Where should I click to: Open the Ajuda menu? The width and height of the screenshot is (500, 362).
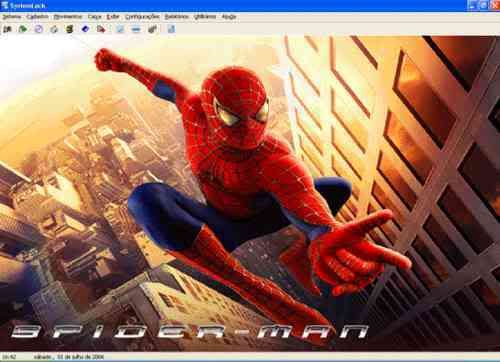[229, 17]
